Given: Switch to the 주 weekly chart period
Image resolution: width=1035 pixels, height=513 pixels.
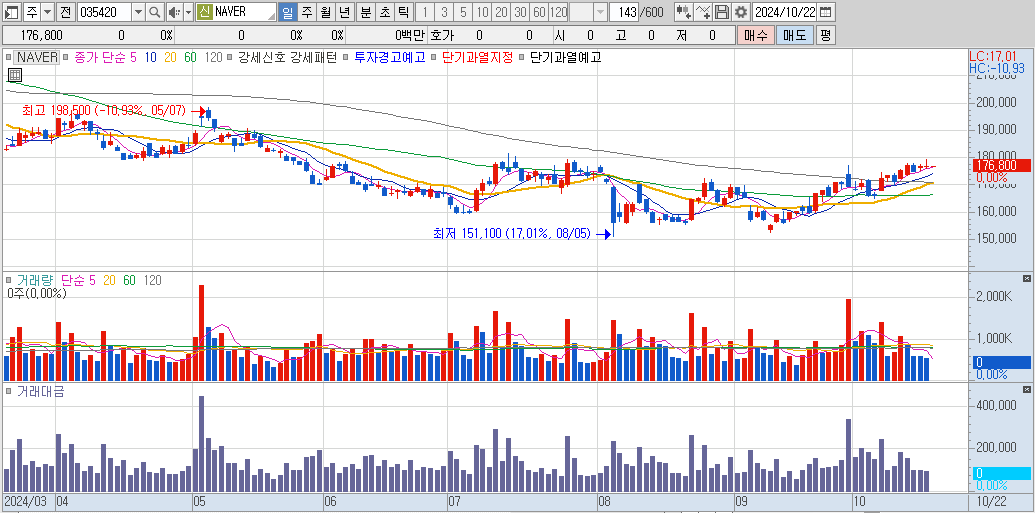Looking at the screenshot, I should (x=307, y=12).
